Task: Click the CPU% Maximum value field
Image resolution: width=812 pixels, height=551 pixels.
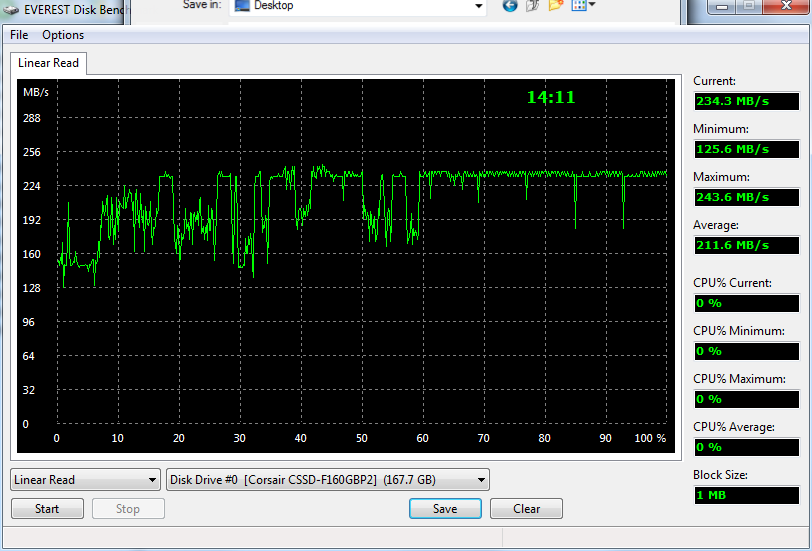Action: (x=747, y=399)
